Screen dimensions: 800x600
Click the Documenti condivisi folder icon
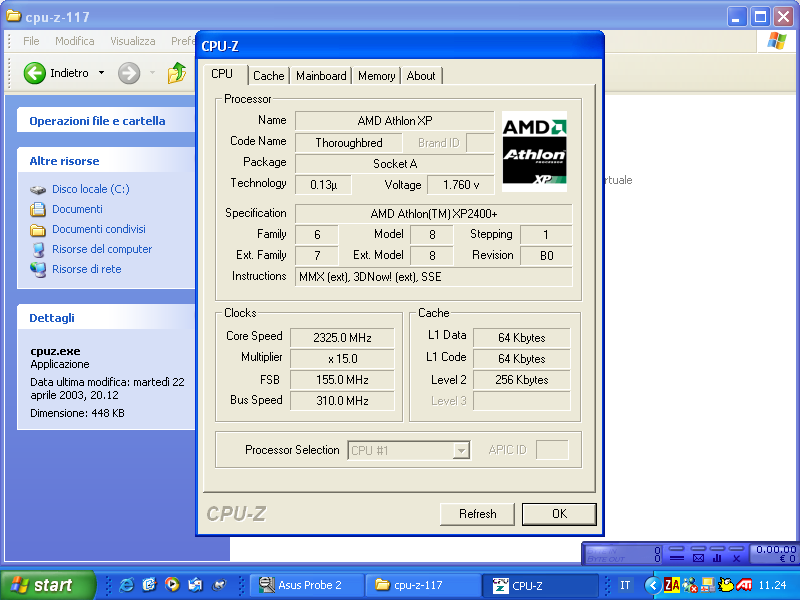(x=38, y=230)
